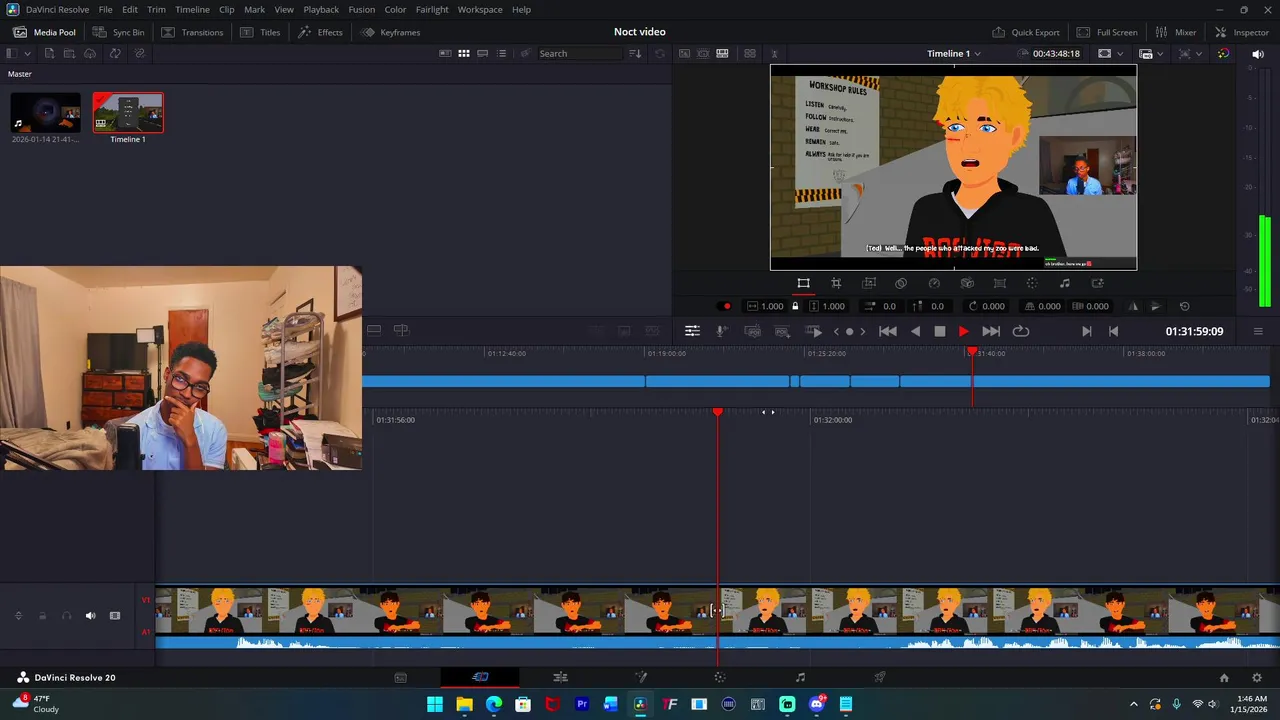Click Import Media icon in media pool

[49, 53]
